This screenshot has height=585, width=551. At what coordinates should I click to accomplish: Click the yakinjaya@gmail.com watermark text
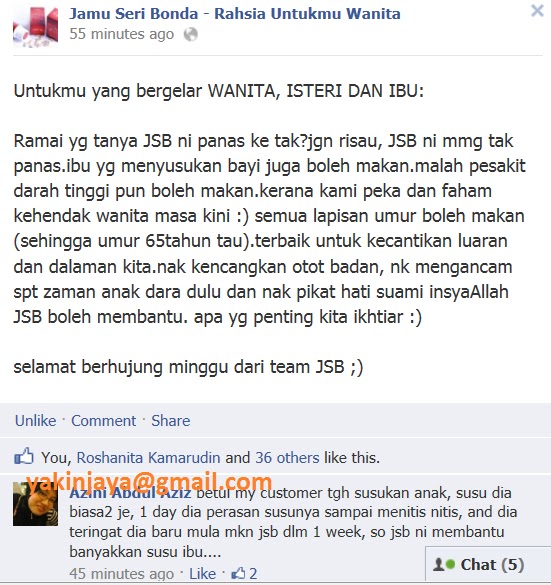(x=149, y=482)
